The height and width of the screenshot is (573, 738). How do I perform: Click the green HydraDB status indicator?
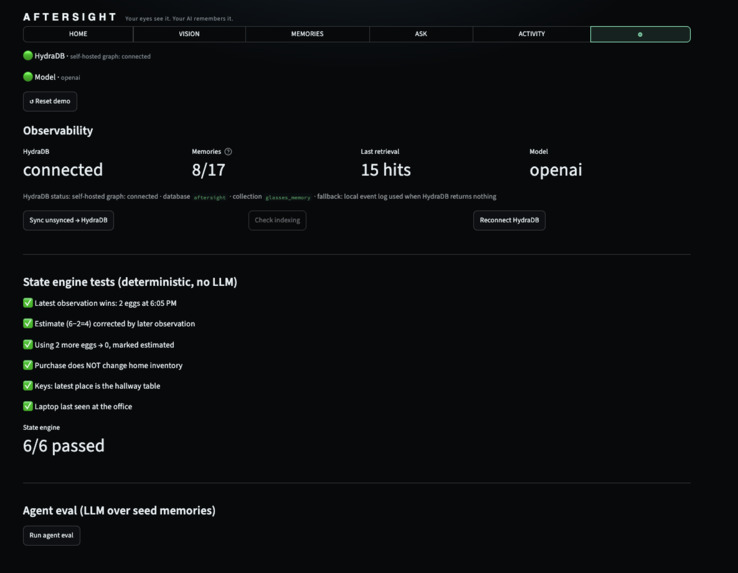pyautogui.click(x=28, y=56)
